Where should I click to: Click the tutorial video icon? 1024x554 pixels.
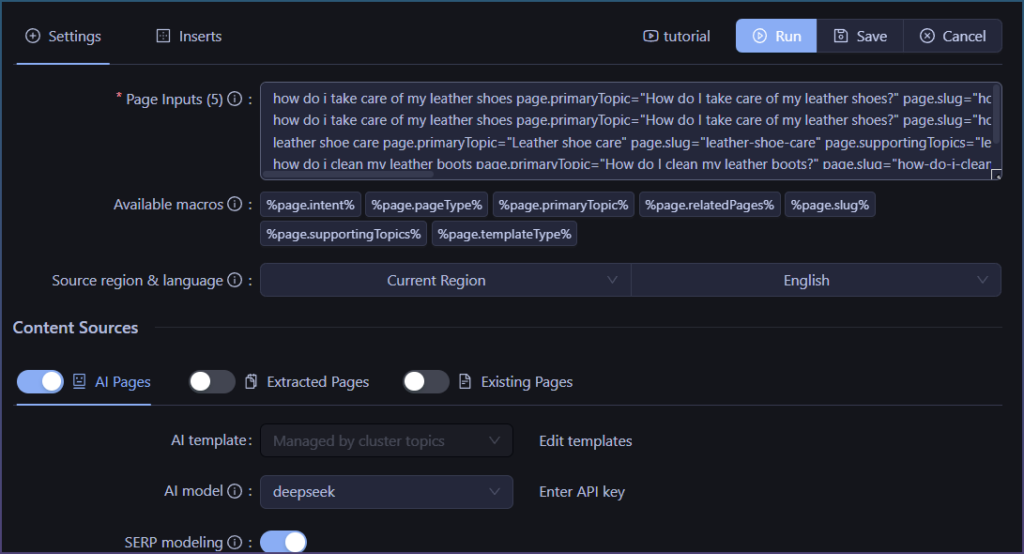tap(652, 36)
